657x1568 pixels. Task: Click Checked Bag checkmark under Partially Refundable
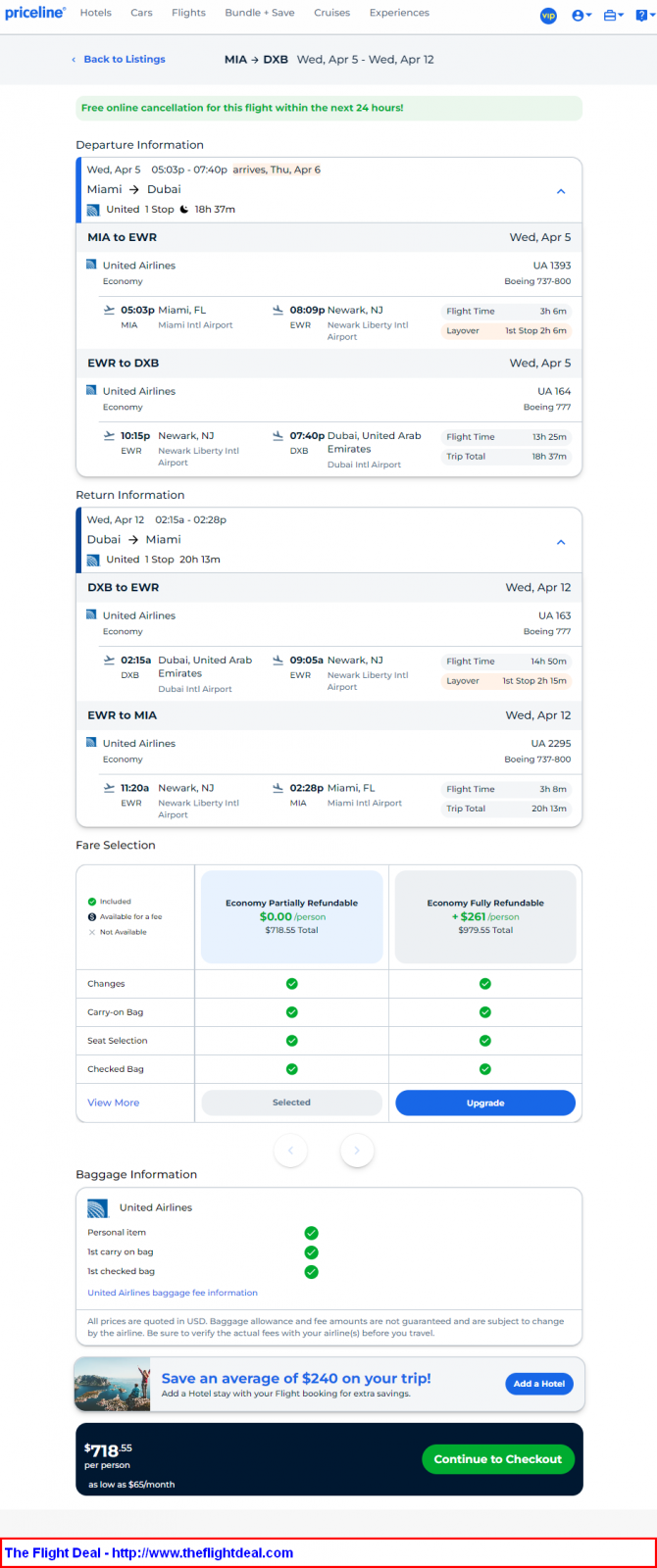291,1069
